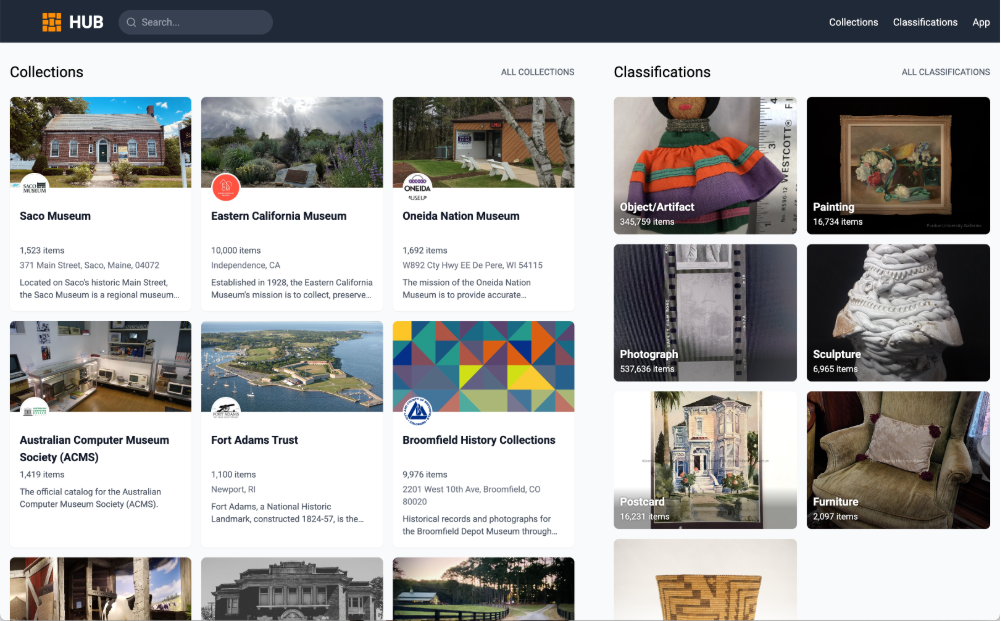Open the Photograph classification tile

coord(705,313)
